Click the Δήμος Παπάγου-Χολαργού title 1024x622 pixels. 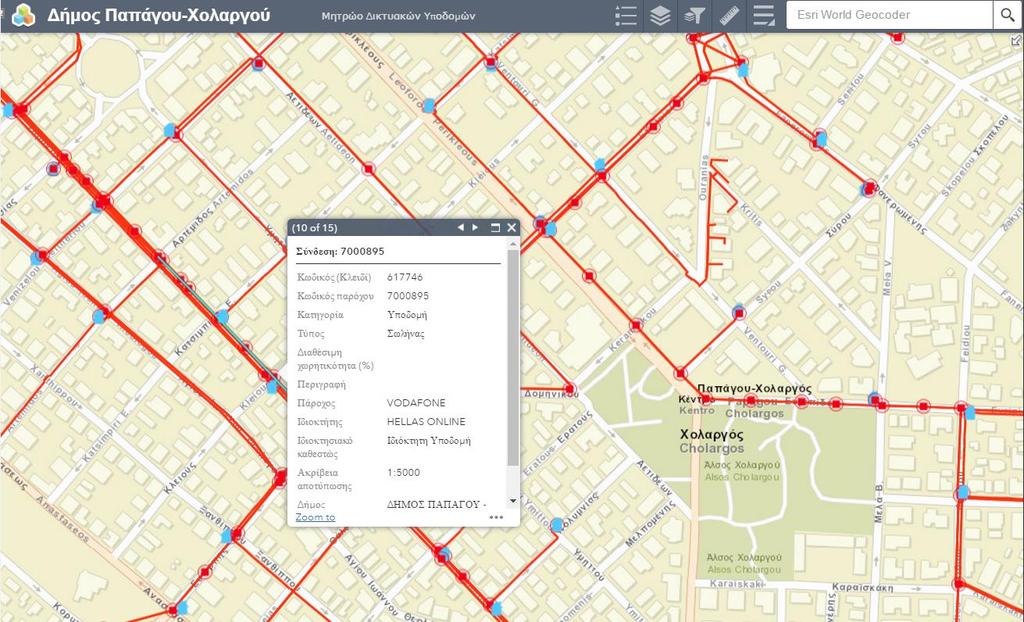(x=159, y=15)
